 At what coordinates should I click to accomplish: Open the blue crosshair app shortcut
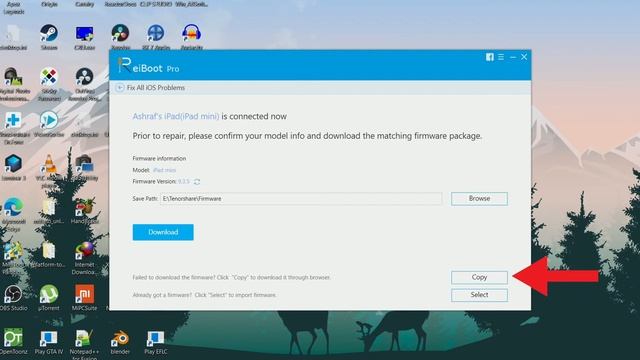click(156, 33)
